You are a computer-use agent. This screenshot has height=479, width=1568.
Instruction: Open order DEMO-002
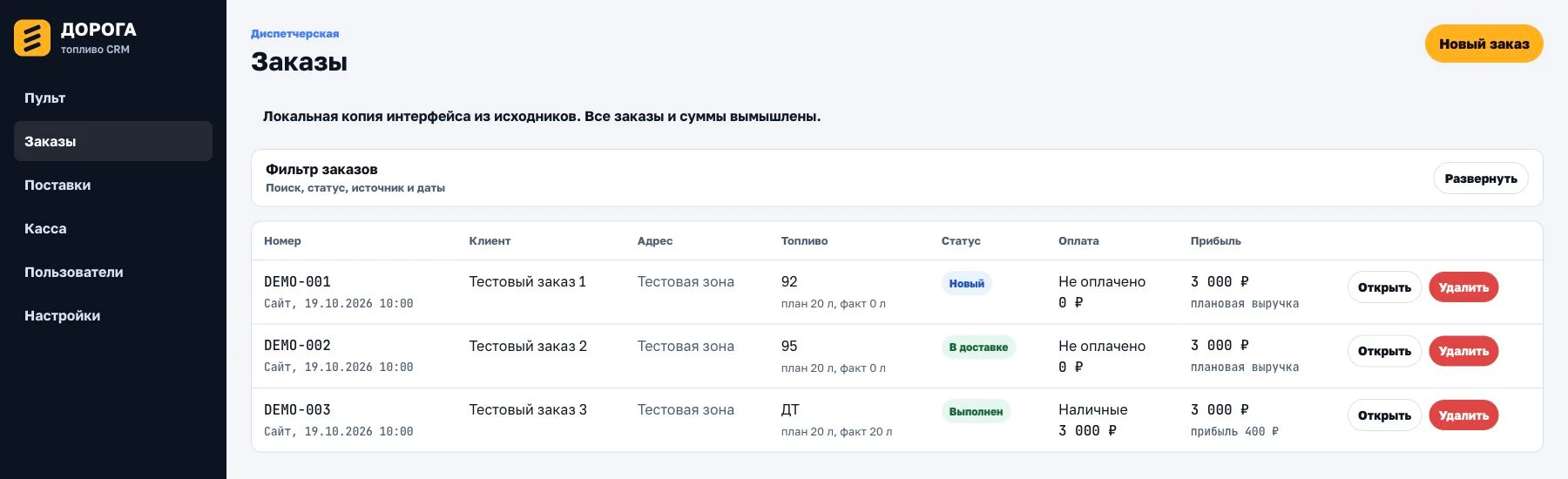click(x=1384, y=351)
